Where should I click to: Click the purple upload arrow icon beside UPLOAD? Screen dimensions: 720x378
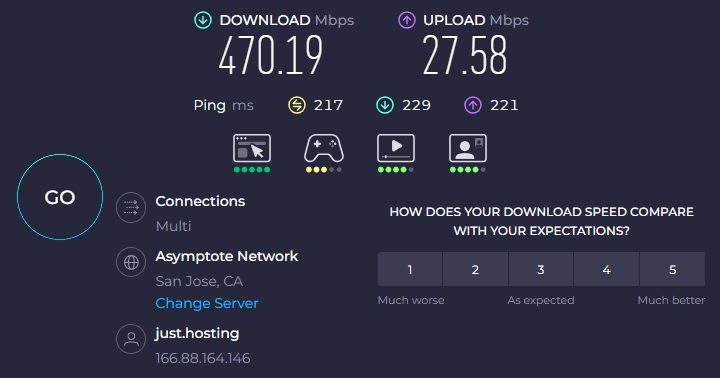[x=407, y=20]
